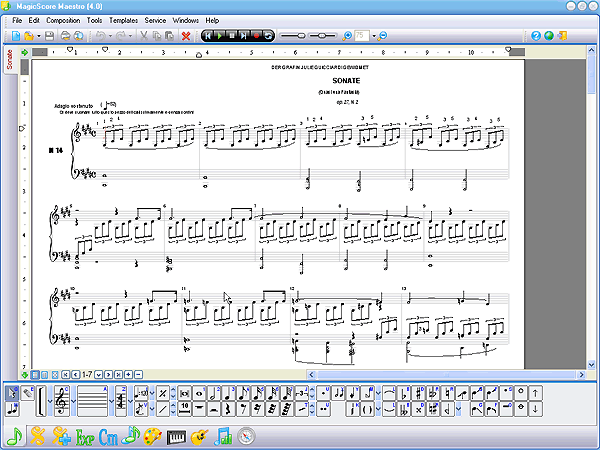Toggle loop playback button

[268, 36]
